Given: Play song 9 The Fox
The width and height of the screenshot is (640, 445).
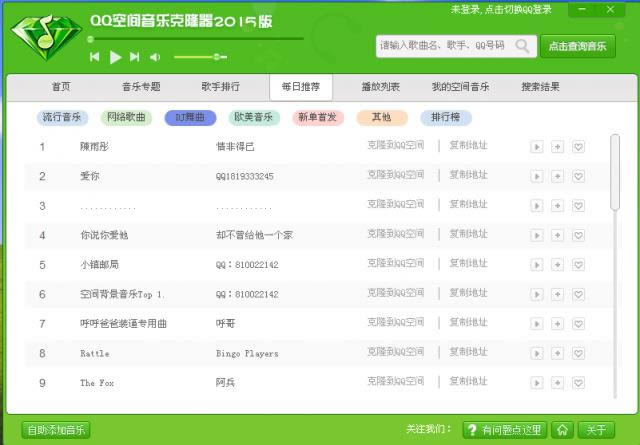Looking at the screenshot, I should click(x=537, y=383).
